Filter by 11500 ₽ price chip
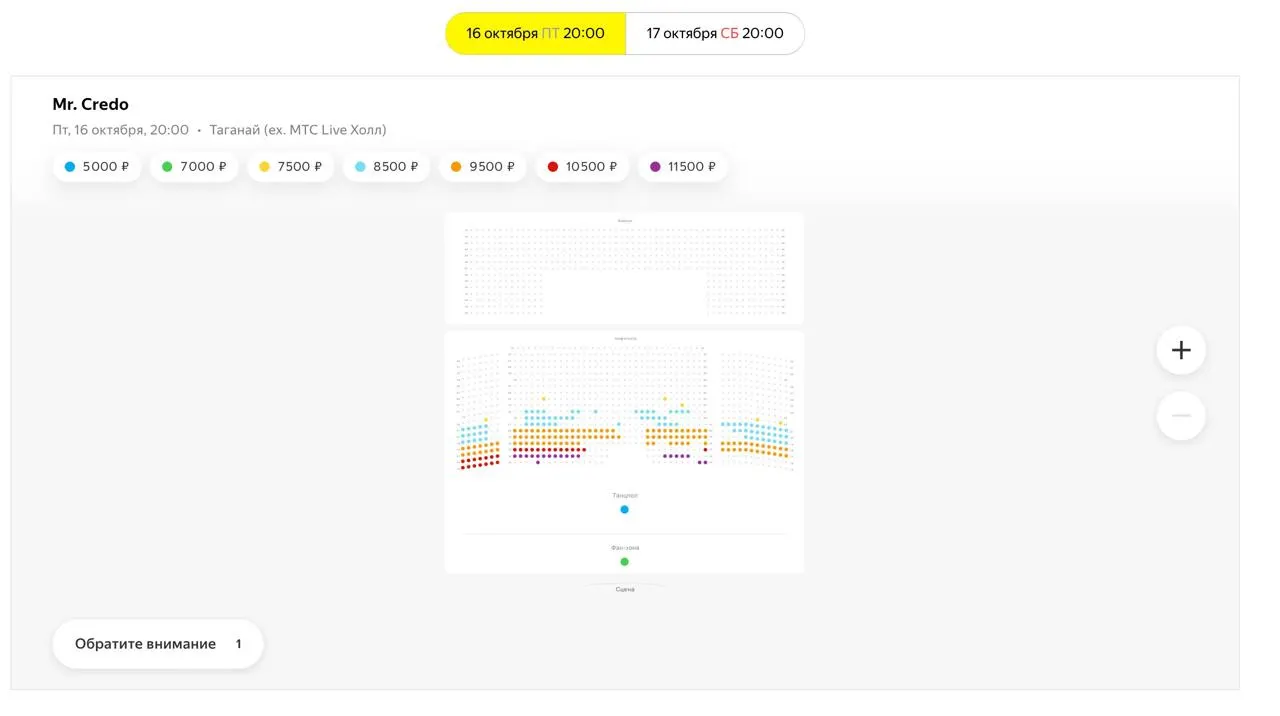The height and width of the screenshot is (716, 1280). point(683,167)
